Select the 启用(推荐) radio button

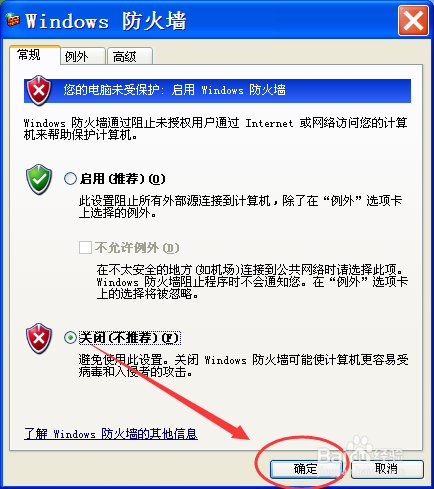click(70, 179)
